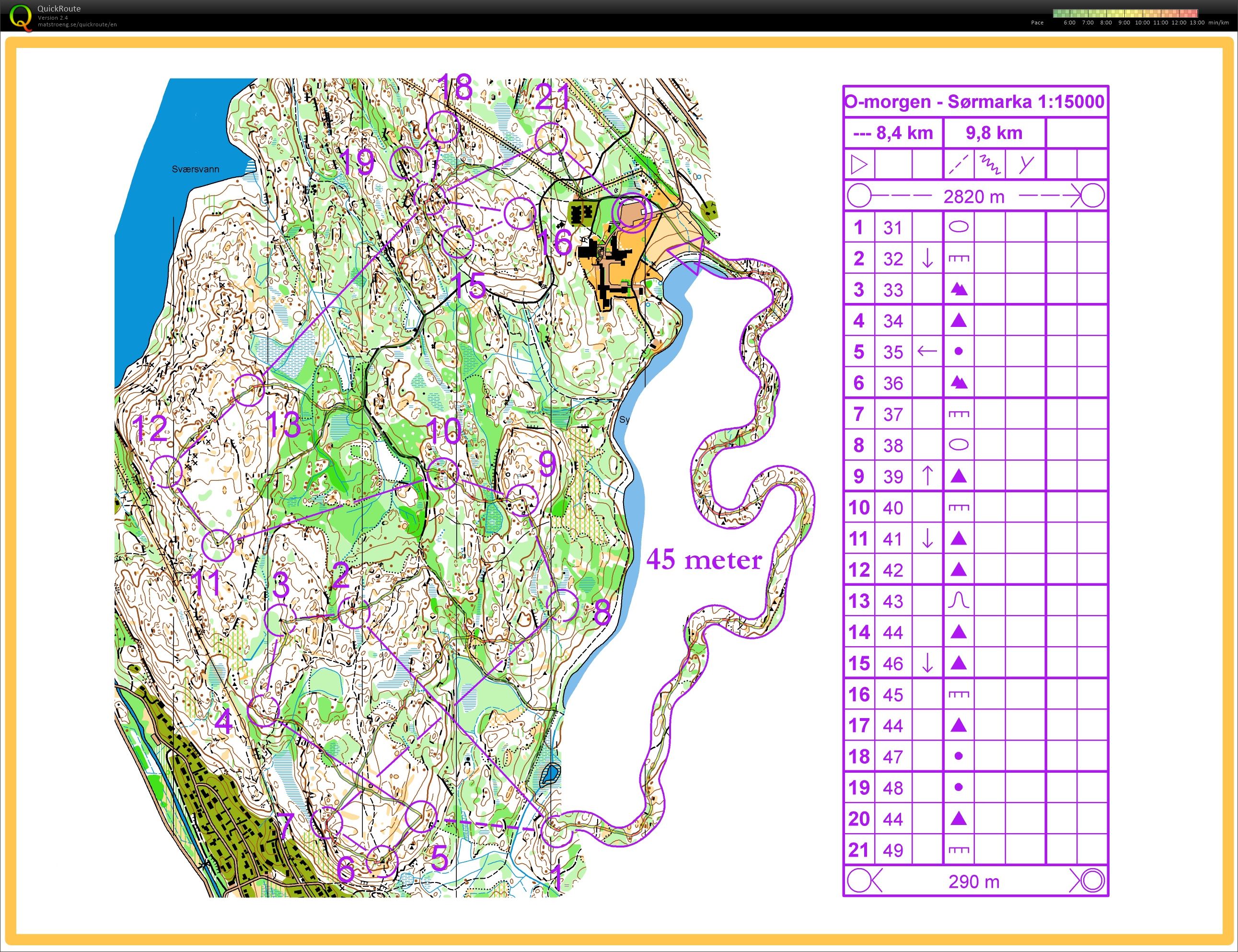Viewport: 1238px width, 952px height.
Task: Click the pace color gradient scale
Action: 1125,13
